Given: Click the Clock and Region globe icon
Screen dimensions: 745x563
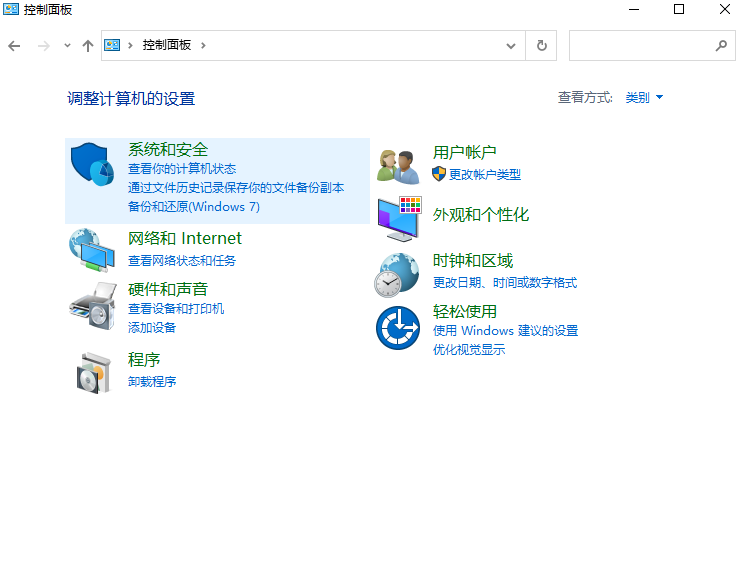Looking at the screenshot, I should [x=397, y=274].
